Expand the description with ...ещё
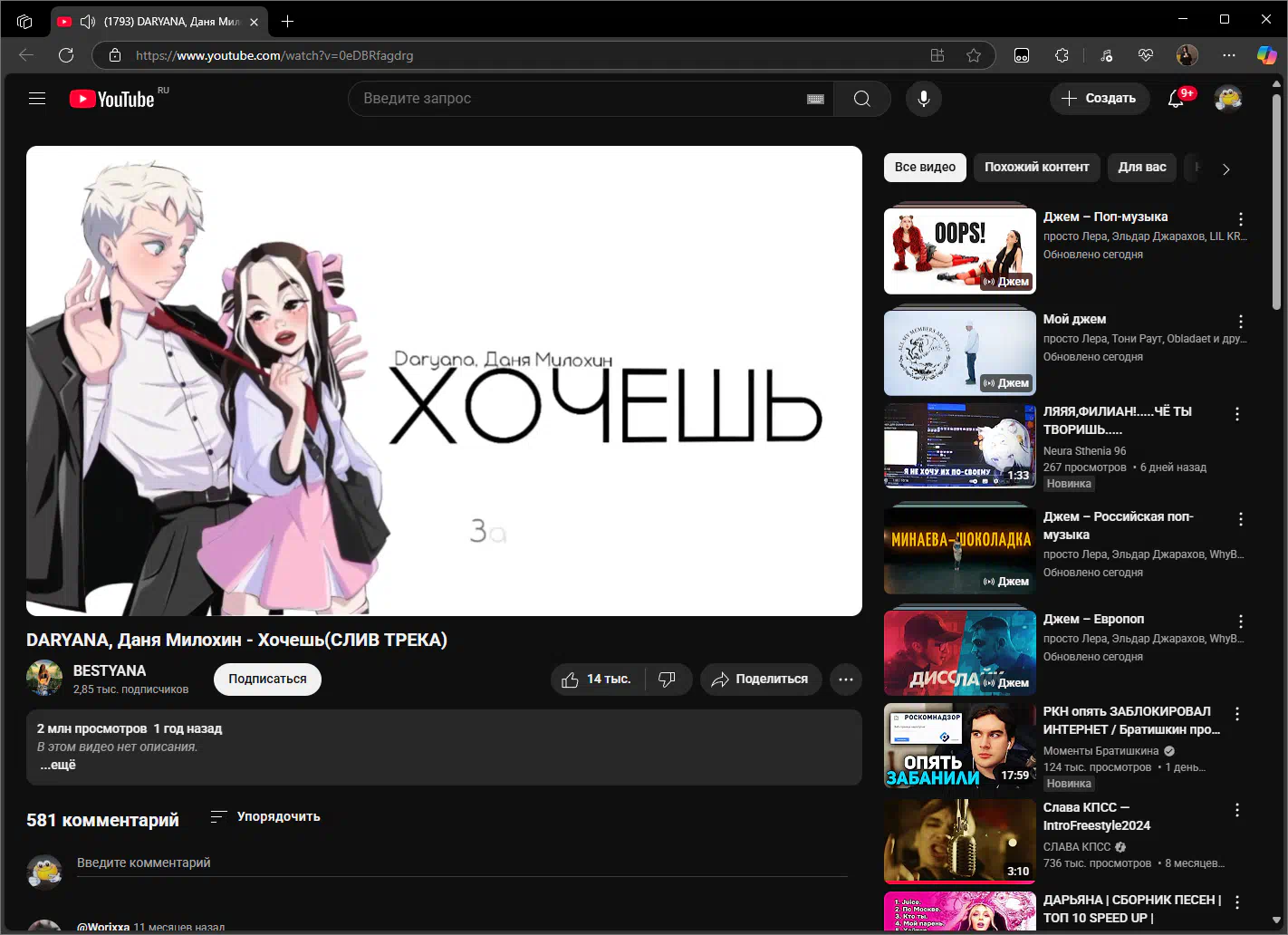 click(58, 765)
